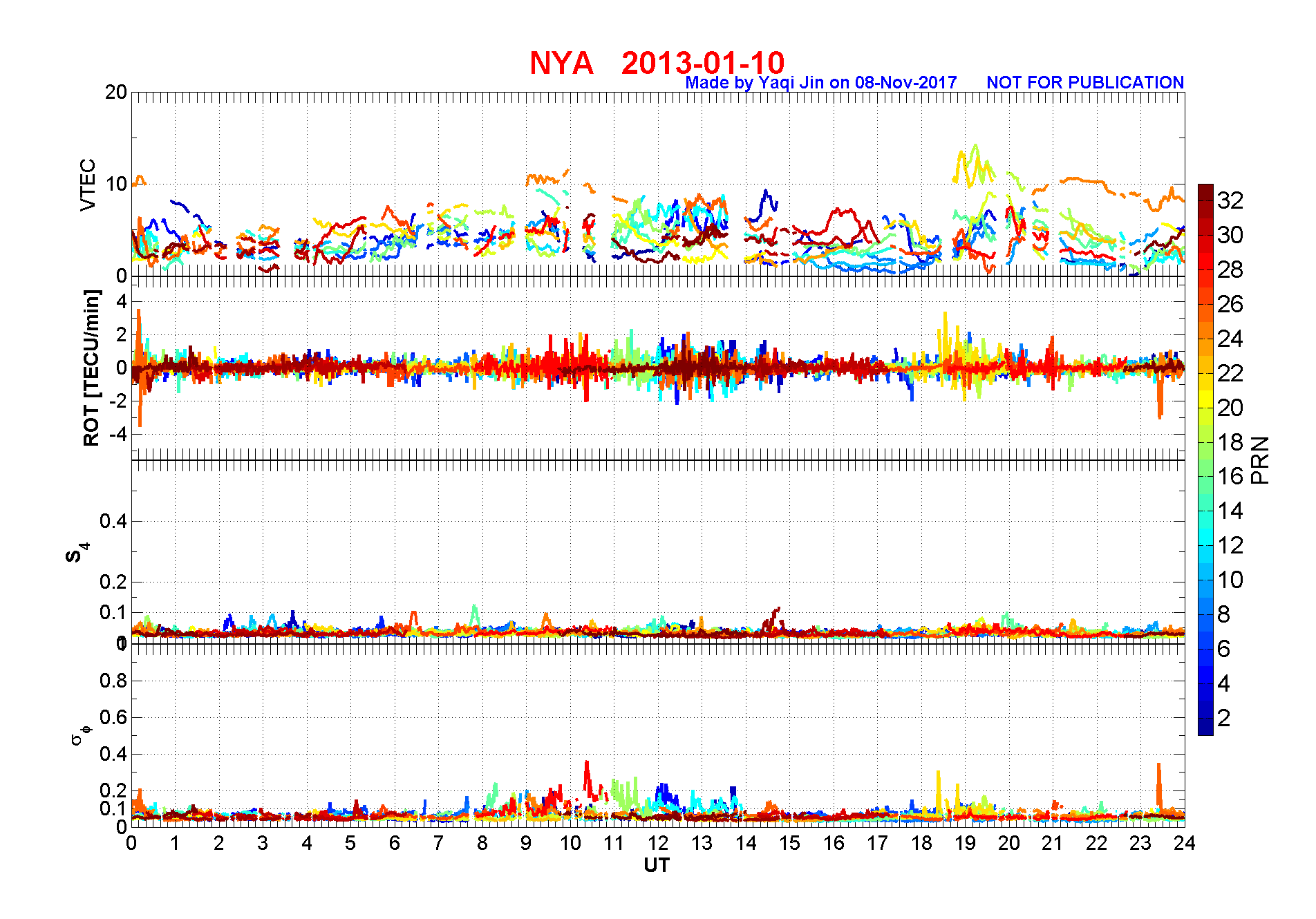1316x919 pixels.
Task: Click the UT axis tick label 1
Action: (x=175, y=843)
